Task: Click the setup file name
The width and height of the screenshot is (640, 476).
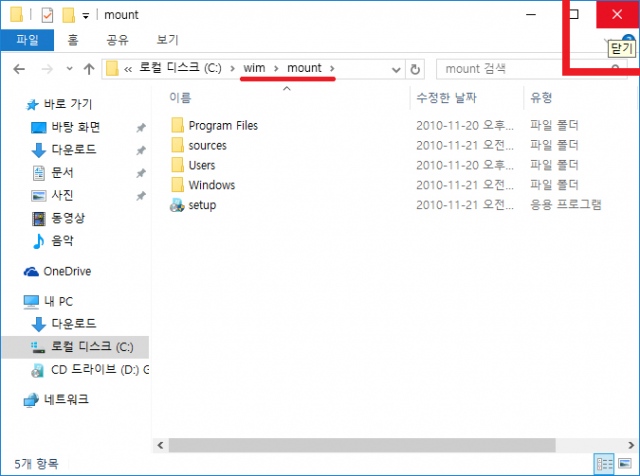Action: point(202,205)
